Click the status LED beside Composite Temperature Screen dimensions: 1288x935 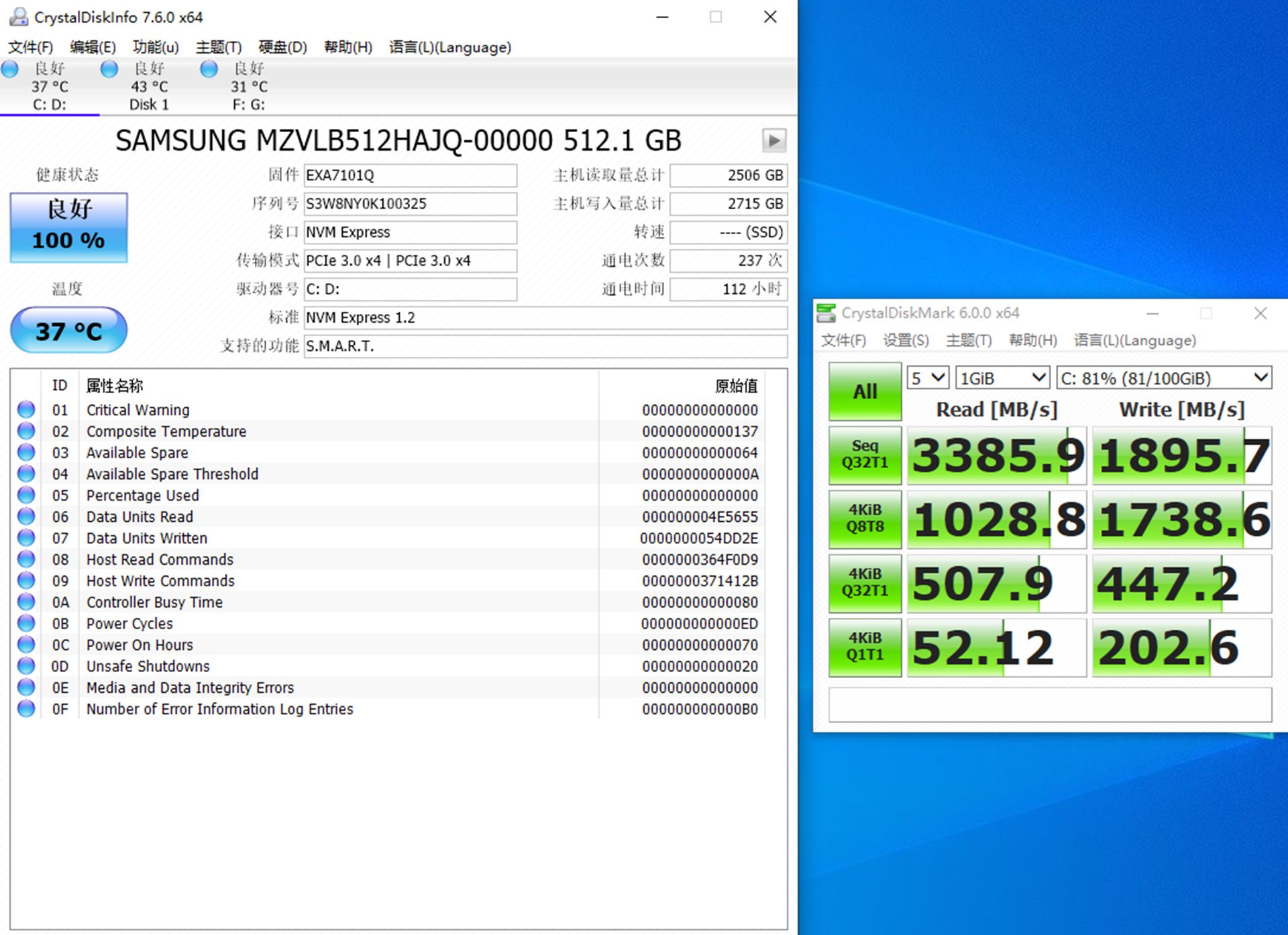tap(25, 431)
